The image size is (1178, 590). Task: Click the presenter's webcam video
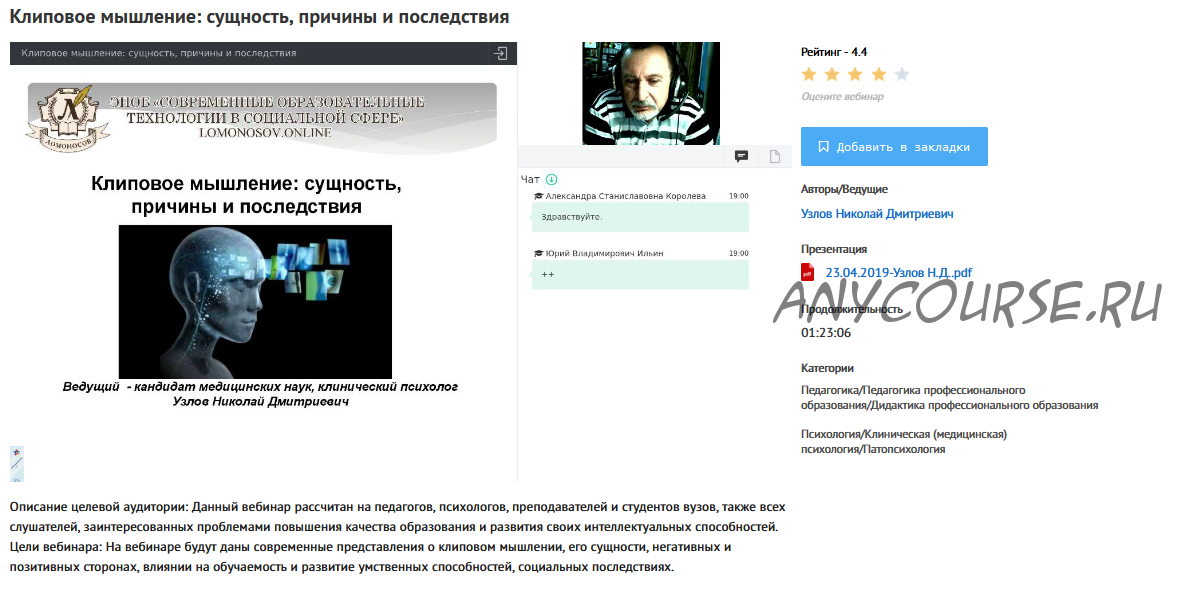pos(651,93)
